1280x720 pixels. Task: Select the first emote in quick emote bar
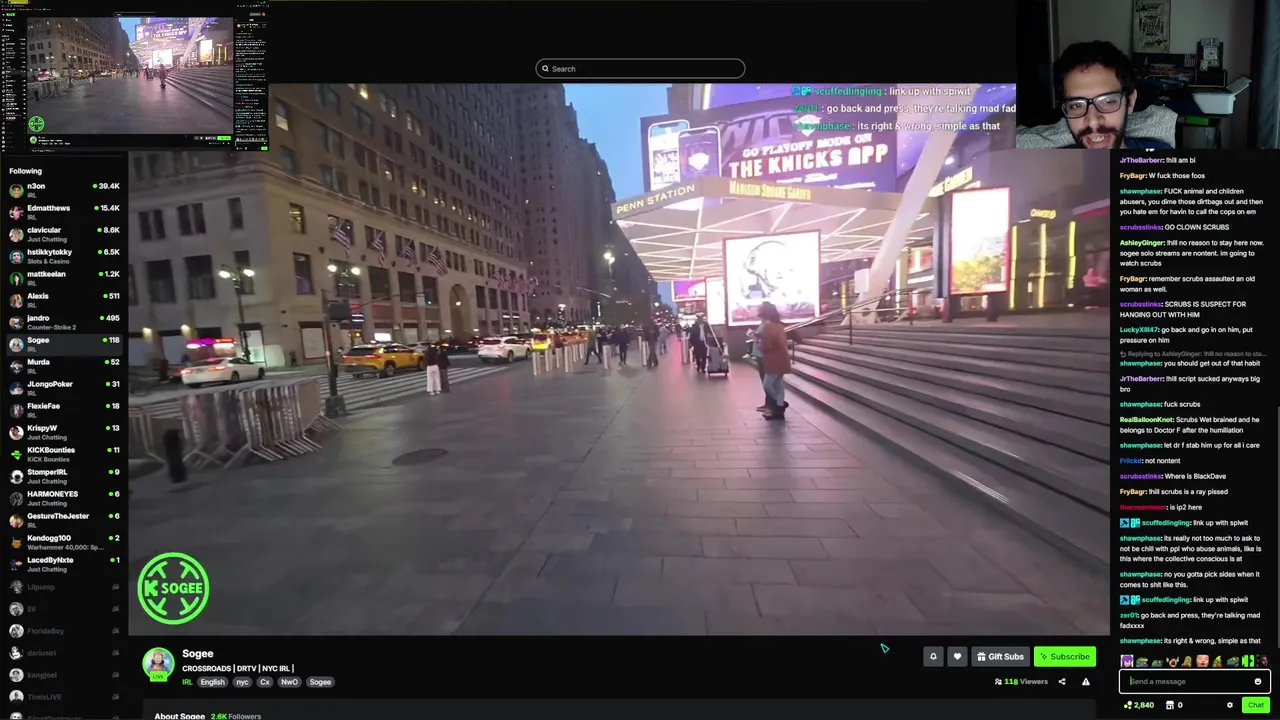tap(1127, 661)
